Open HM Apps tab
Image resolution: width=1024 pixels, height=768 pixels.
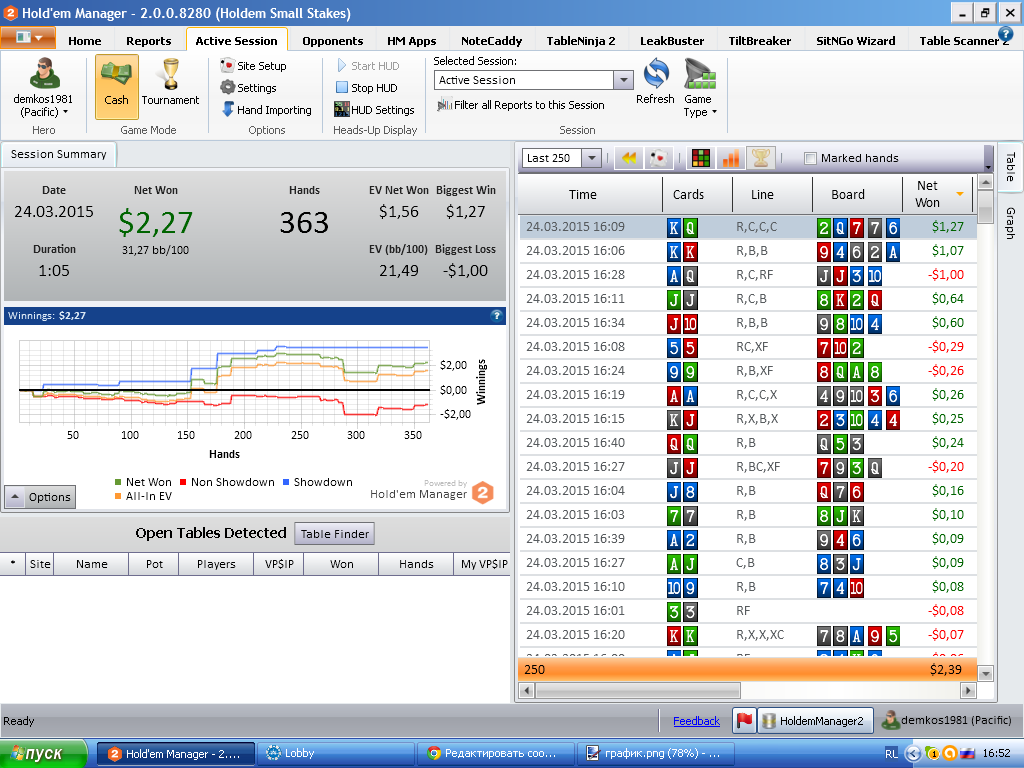pyautogui.click(x=411, y=40)
